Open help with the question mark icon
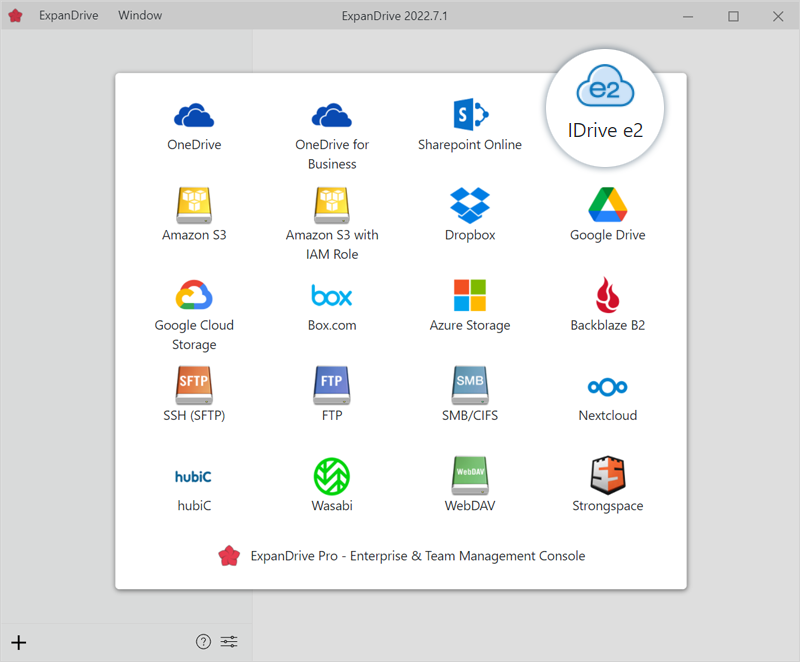Image resolution: width=800 pixels, height=662 pixels. [x=203, y=642]
